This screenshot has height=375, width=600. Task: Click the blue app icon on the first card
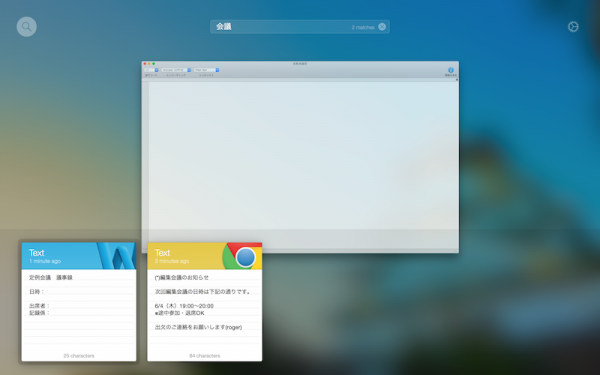[x=116, y=256]
